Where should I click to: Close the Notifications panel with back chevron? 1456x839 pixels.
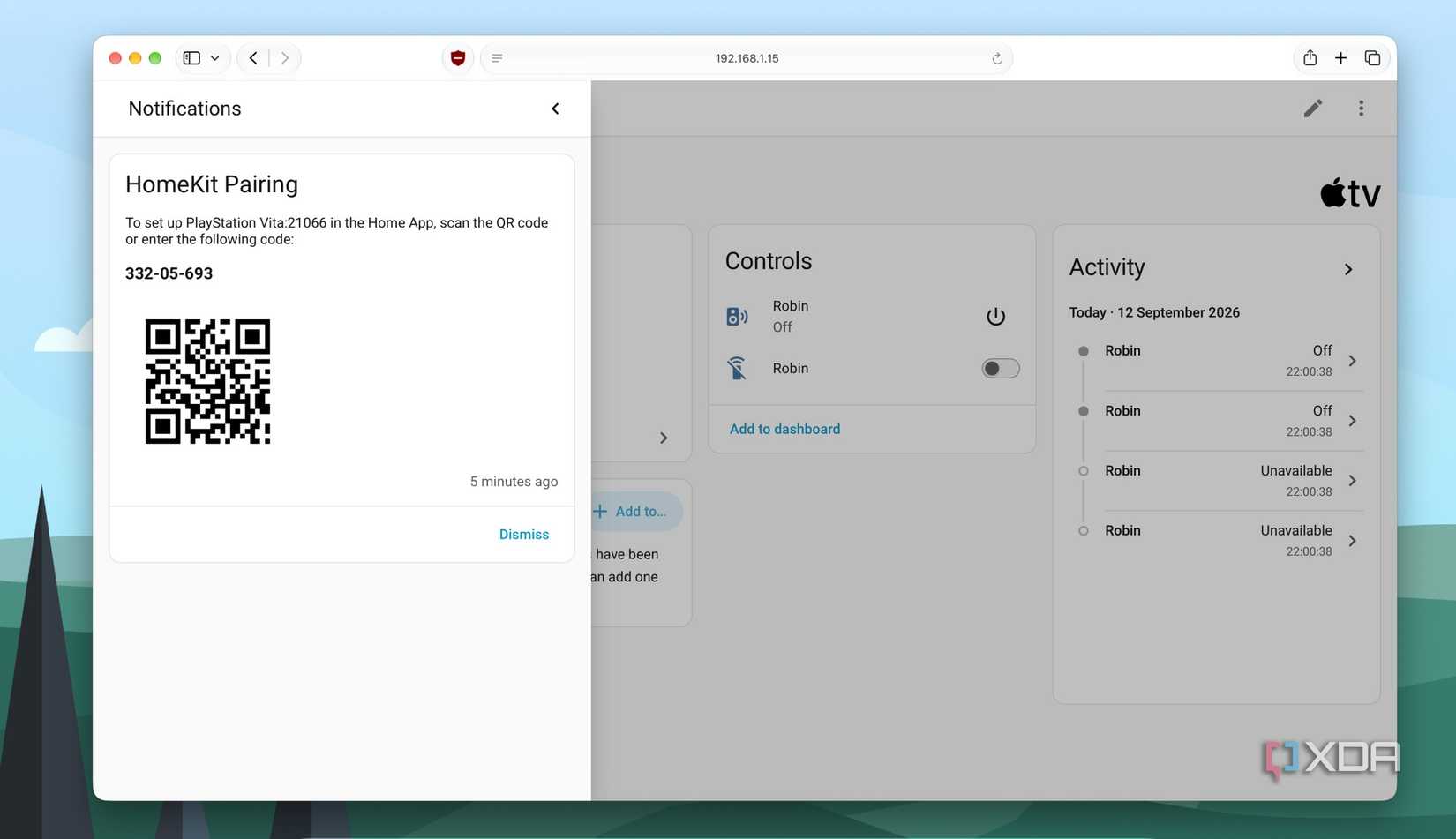pos(555,109)
